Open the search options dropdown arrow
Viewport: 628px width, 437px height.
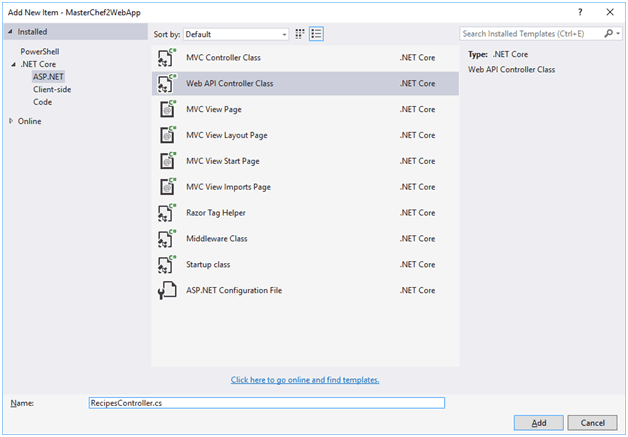coord(618,34)
